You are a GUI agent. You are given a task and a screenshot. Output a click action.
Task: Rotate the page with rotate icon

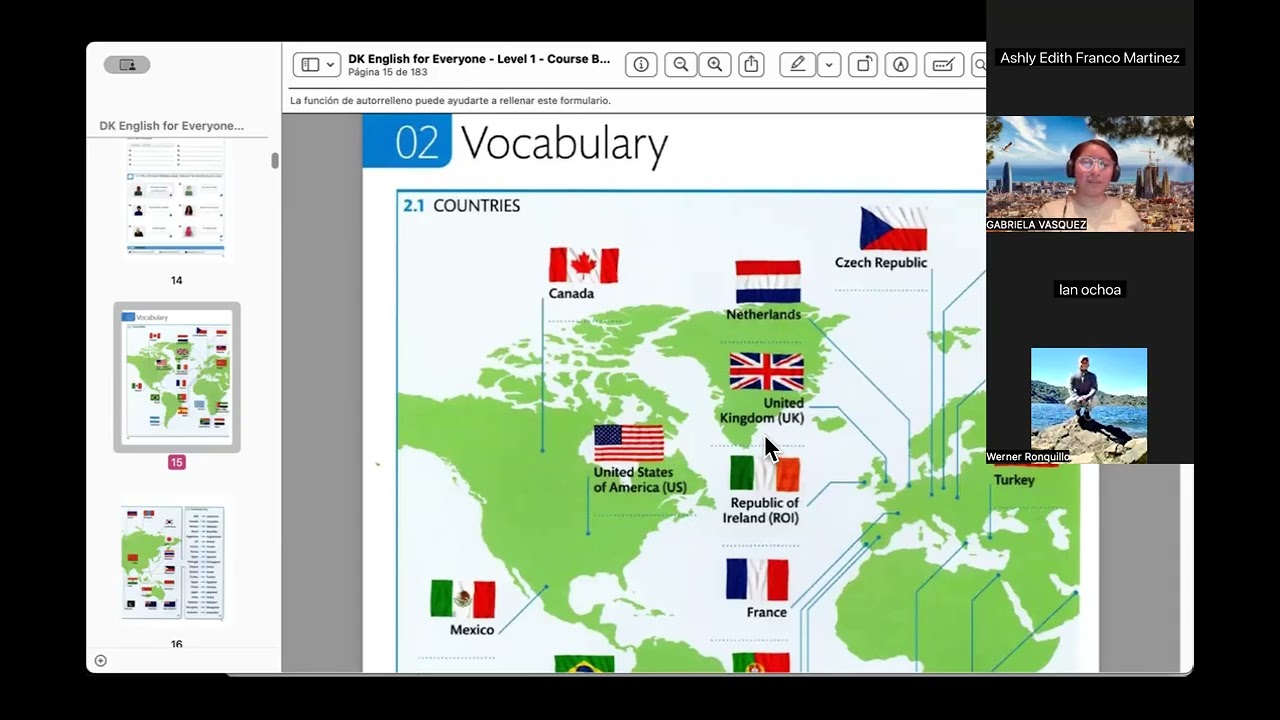(x=863, y=64)
